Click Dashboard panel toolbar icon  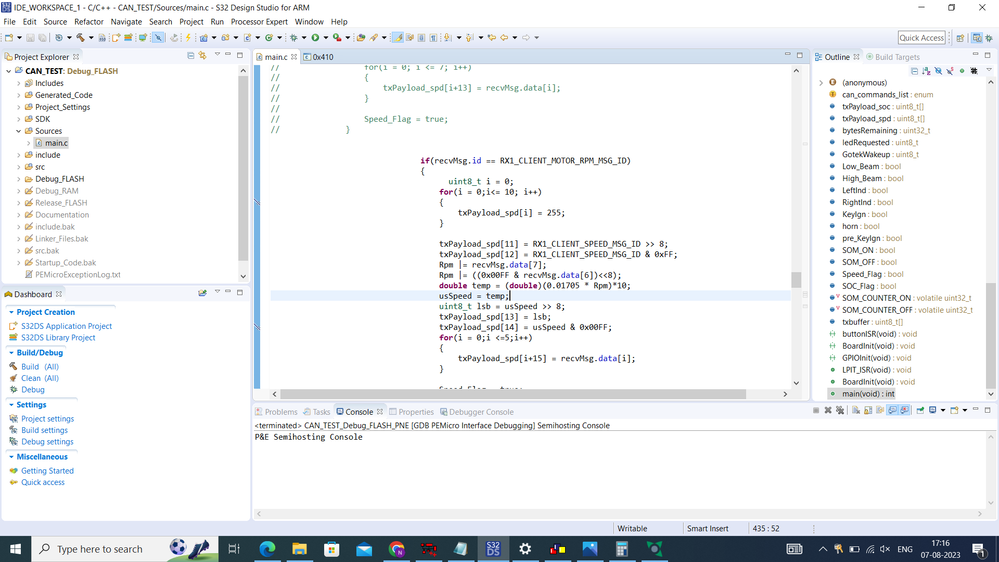pyautogui.click(x=203, y=293)
